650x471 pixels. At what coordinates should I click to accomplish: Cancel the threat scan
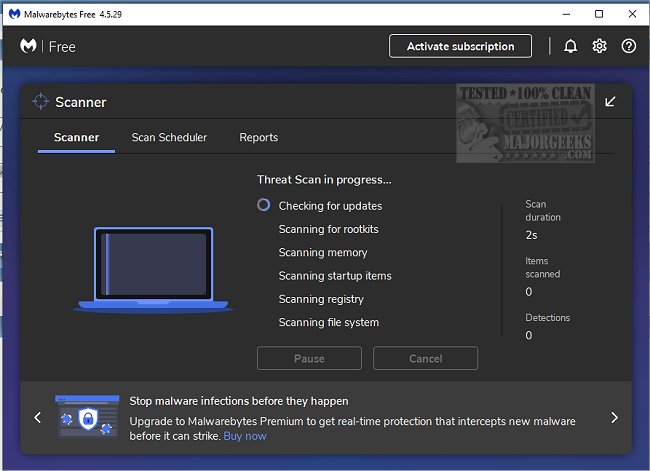pyautogui.click(x=426, y=358)
